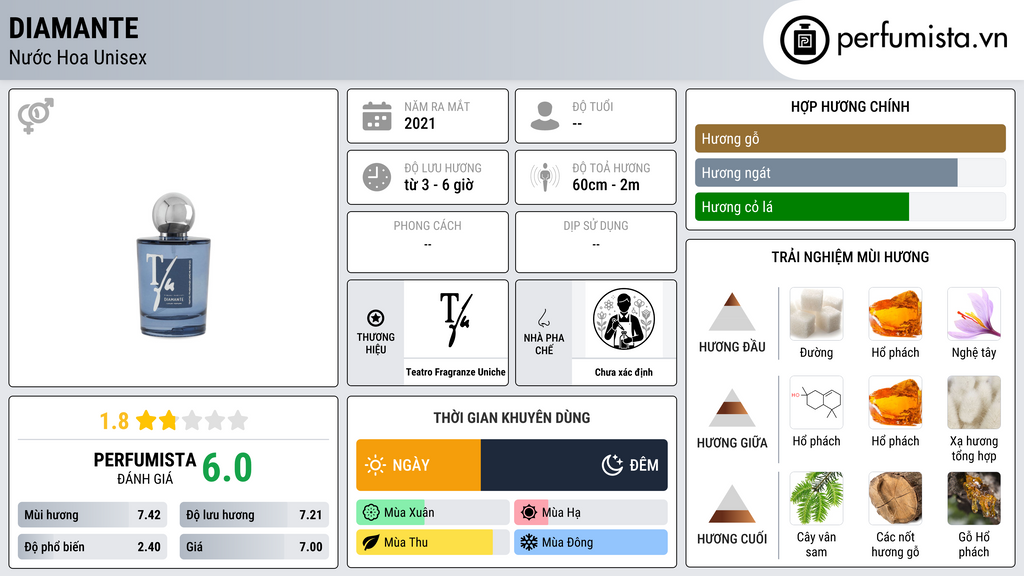1024x576 pixels.
Task: Click the brown Hương gỗ accord bar
Action: (x=850, y=138)
